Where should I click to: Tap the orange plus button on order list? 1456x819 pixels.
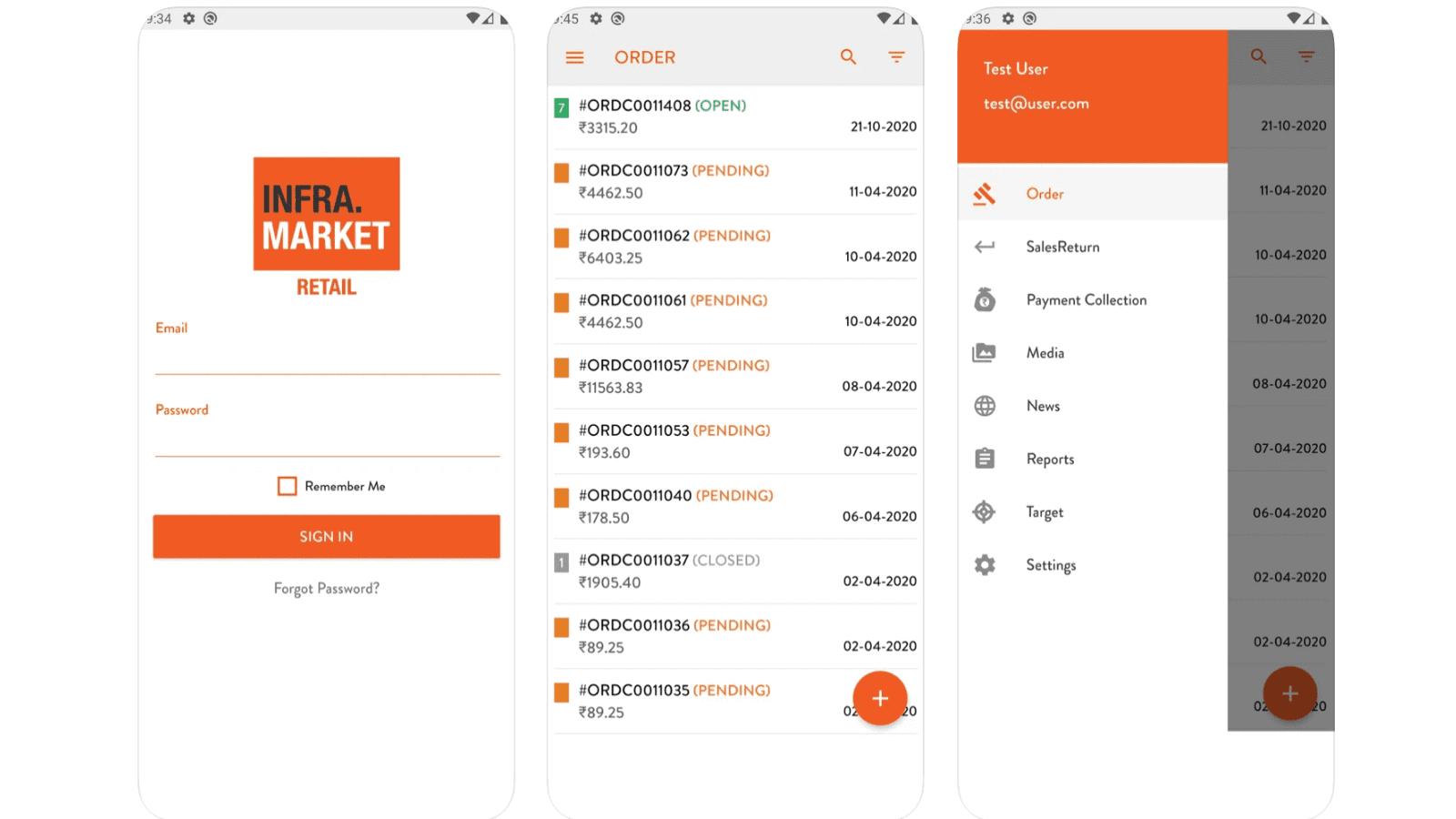(880, 698)
